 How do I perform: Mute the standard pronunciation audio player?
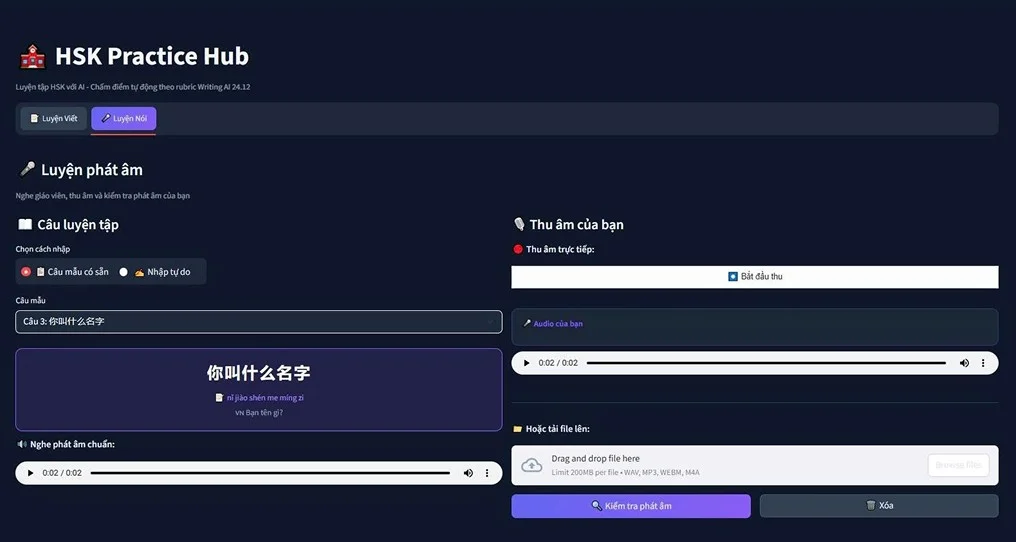(x=468, y=473)
